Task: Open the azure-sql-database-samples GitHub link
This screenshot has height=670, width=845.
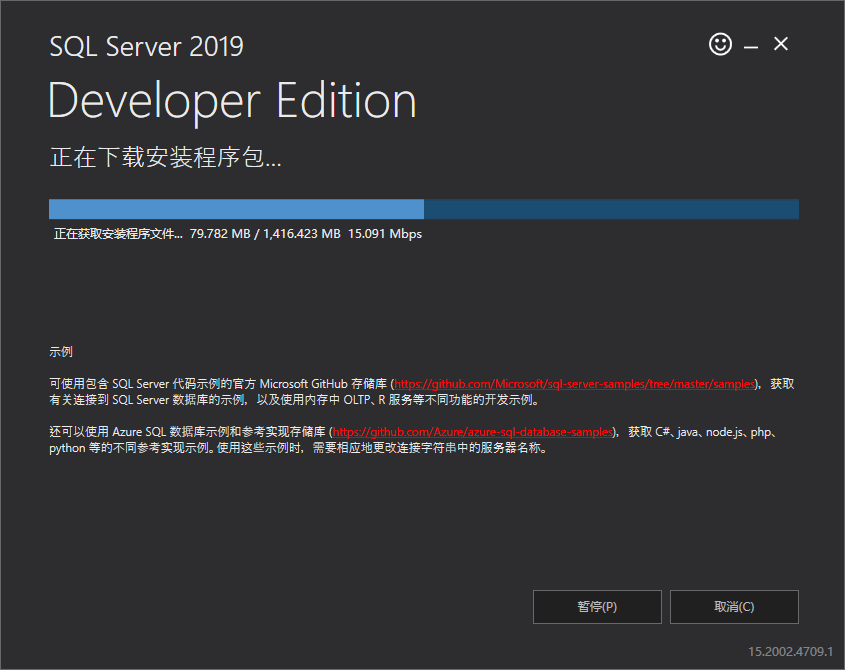Action: point(472,432)
